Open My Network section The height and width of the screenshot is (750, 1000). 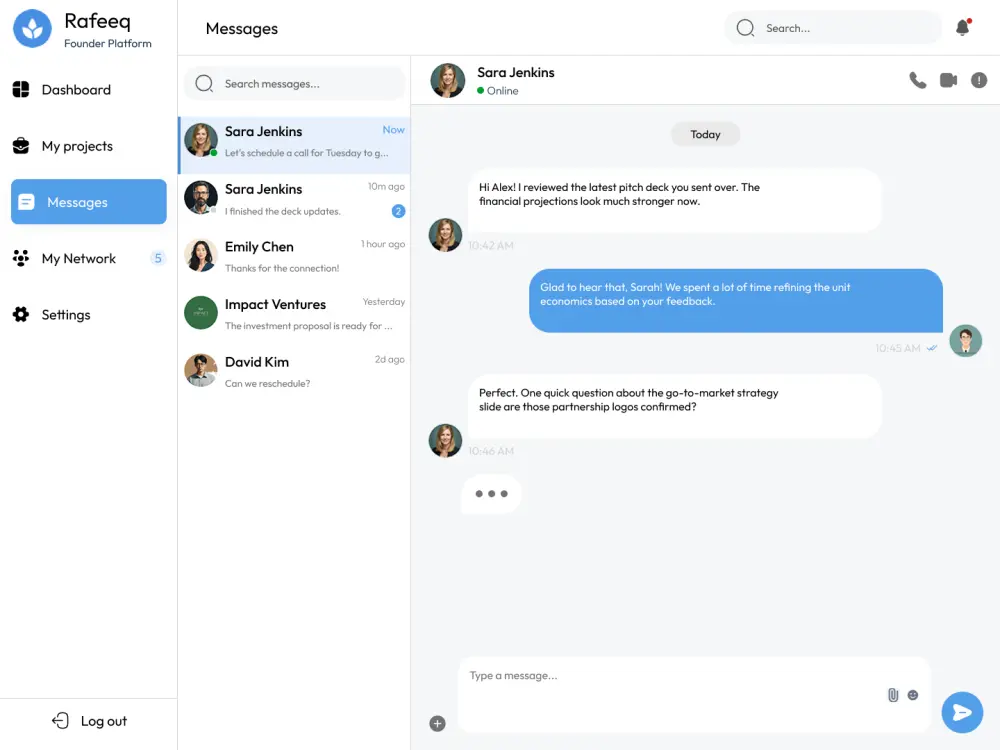click(89, 258)
